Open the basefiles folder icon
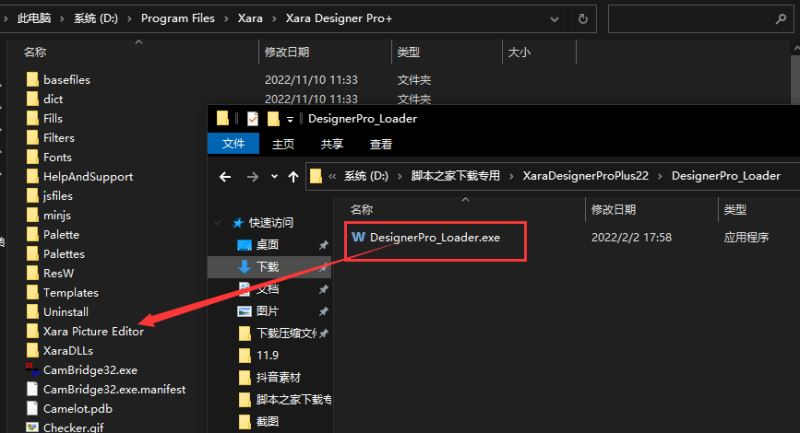The width and height of the screenshot is (800, 433). click(33, 80)
